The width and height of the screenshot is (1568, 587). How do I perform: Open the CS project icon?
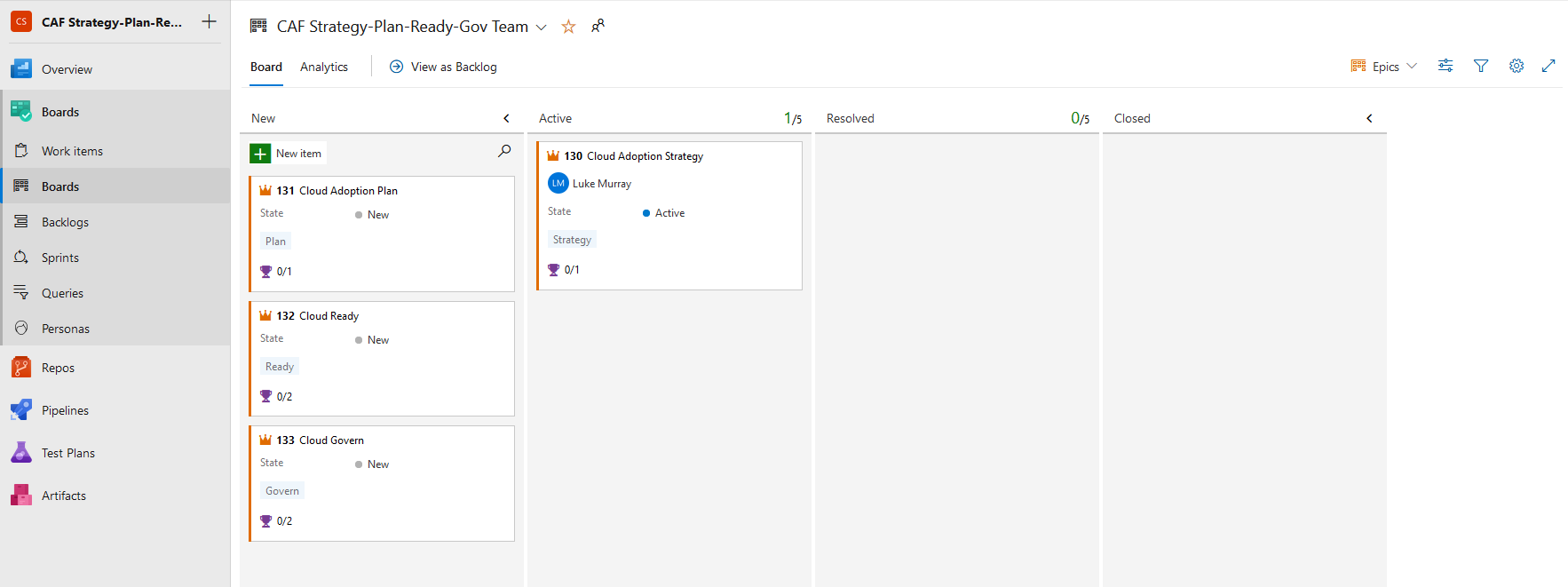pos(21,21)
